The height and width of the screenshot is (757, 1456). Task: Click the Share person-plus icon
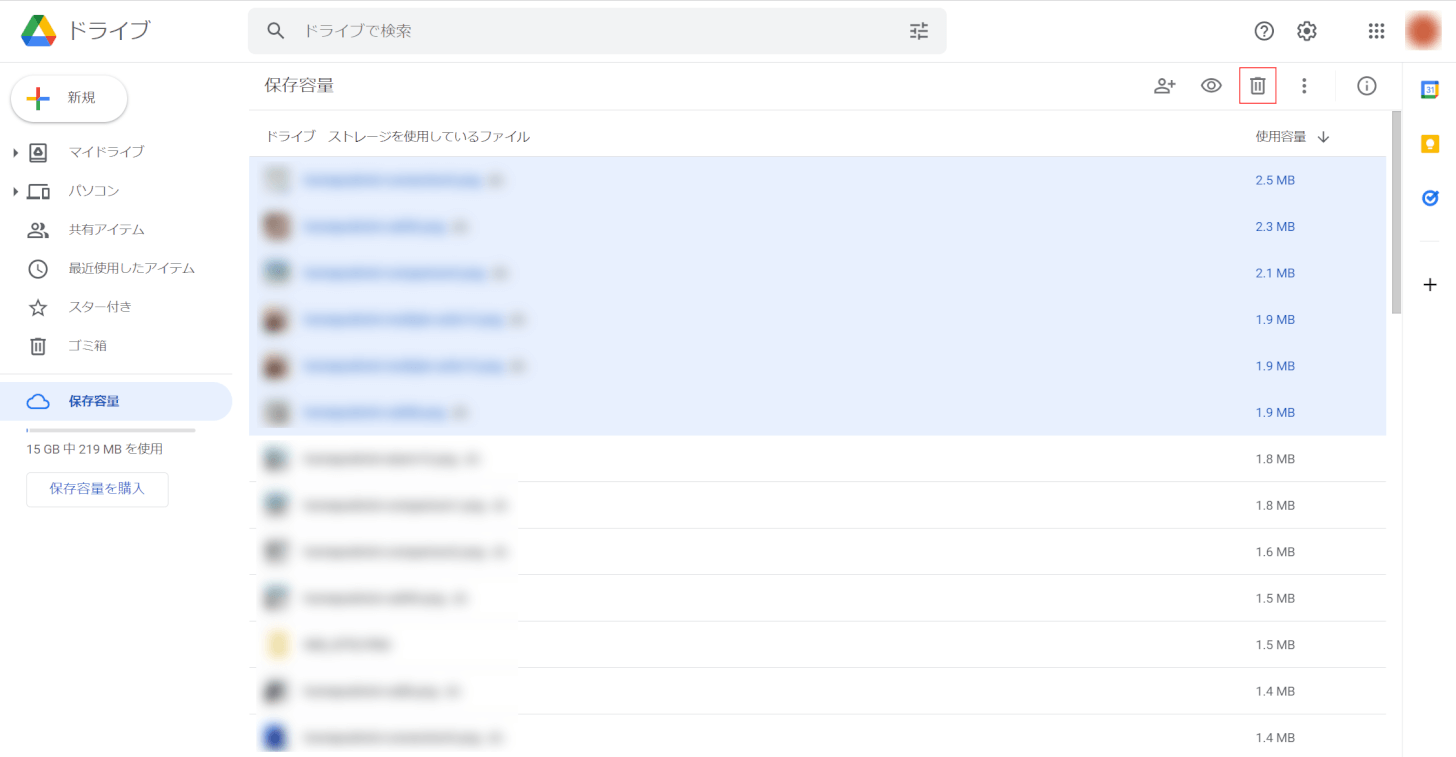click(1164, 86)
